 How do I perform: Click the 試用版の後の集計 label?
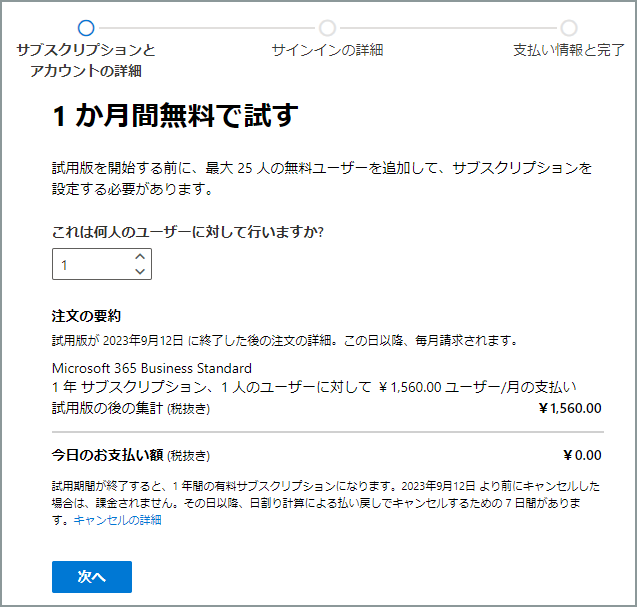108,408
